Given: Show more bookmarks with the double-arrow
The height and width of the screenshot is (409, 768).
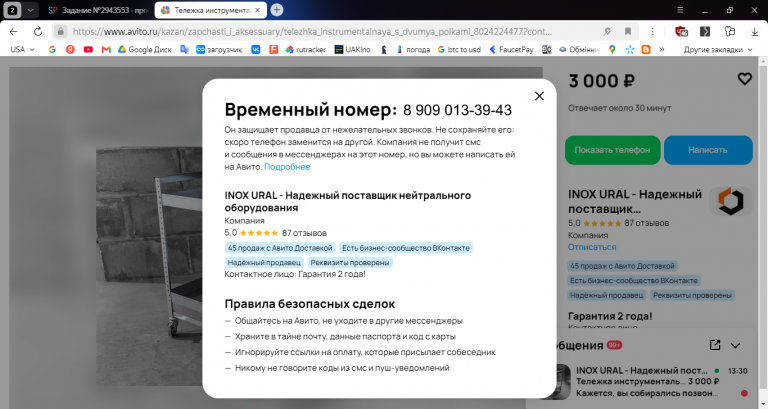Looking at the screenshot, I should pyautogui.click(x=662, y=49).
